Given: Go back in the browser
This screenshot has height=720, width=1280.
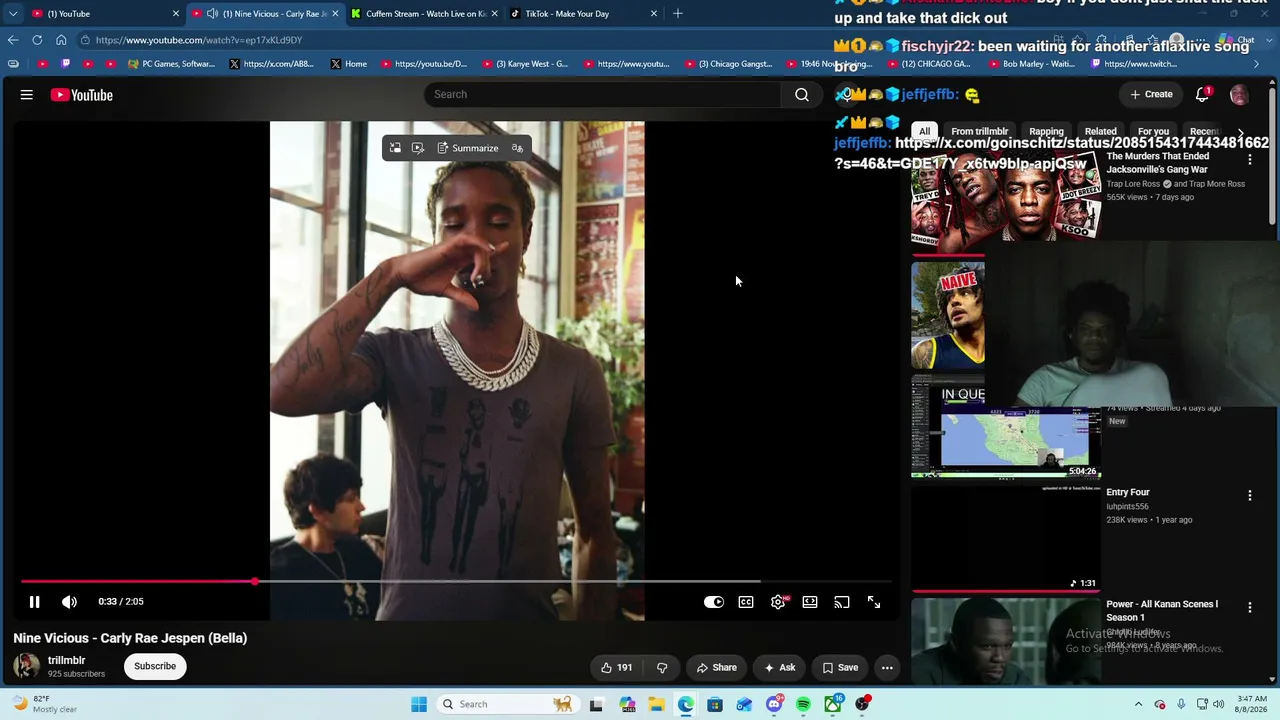Looking at the screenshot, I should pos(13,40).
